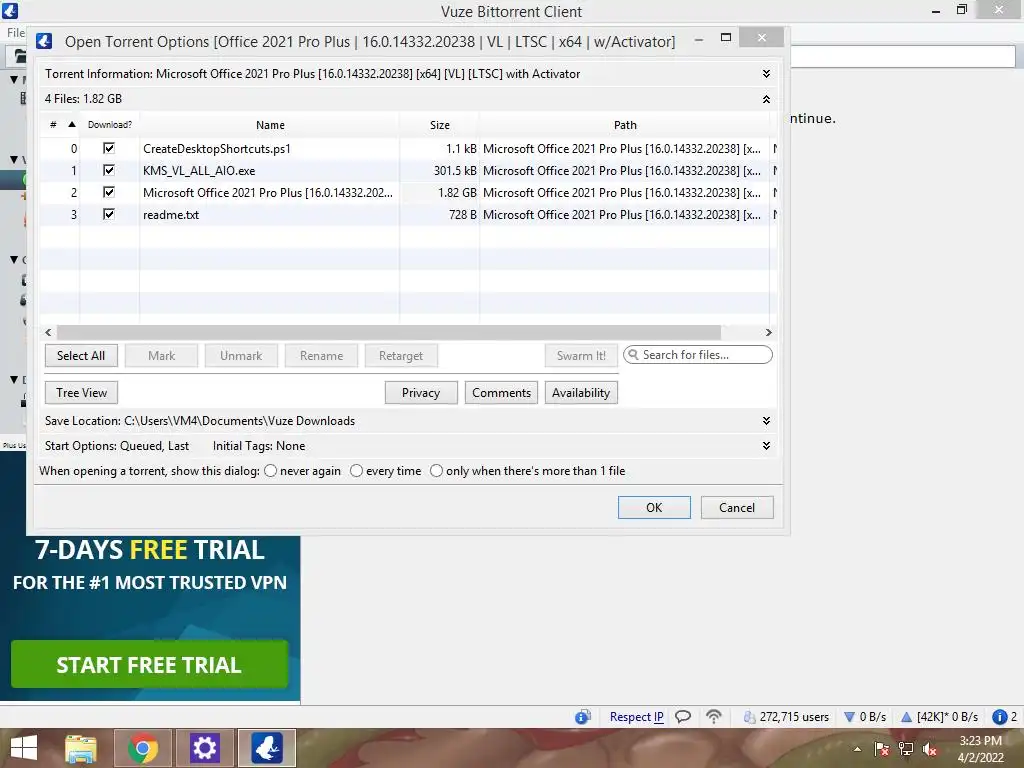Select the CreateDesktopShortcuts.ps1 file name

(217, 148)
